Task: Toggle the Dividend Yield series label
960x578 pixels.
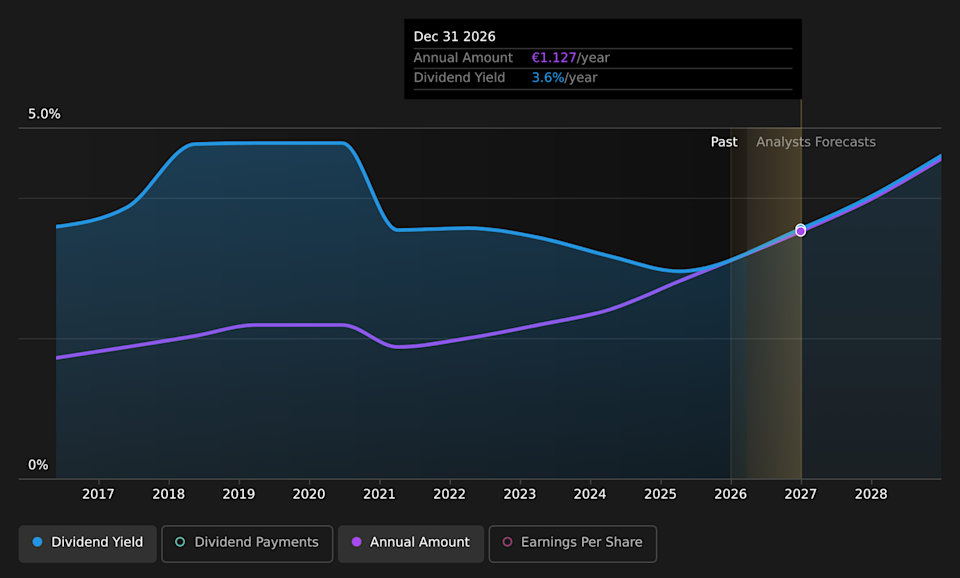Action: [x=97, y=542]
